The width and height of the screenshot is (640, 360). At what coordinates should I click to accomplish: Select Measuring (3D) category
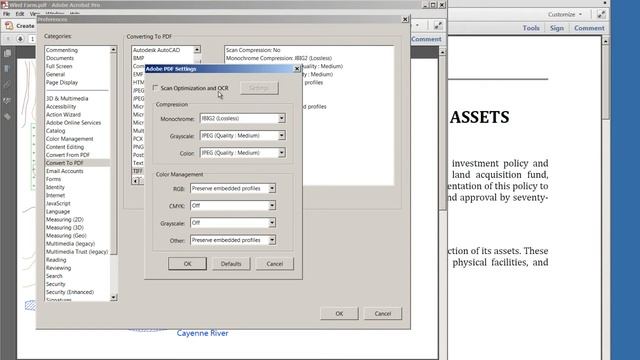click(65, 228)
